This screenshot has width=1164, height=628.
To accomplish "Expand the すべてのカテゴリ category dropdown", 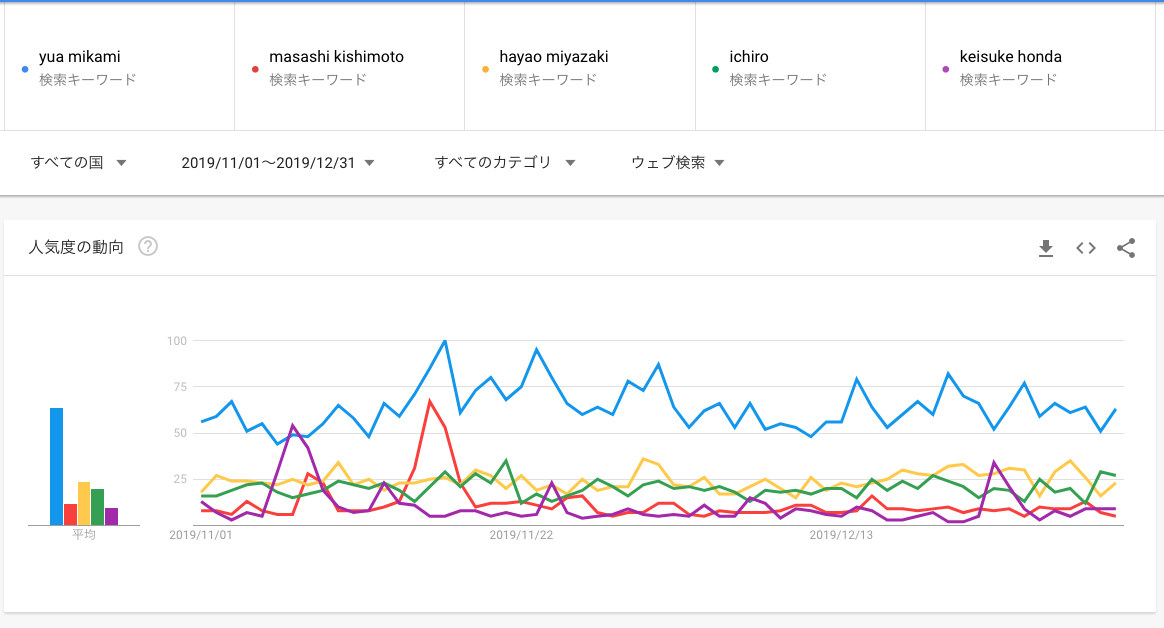I will (505, 163).
